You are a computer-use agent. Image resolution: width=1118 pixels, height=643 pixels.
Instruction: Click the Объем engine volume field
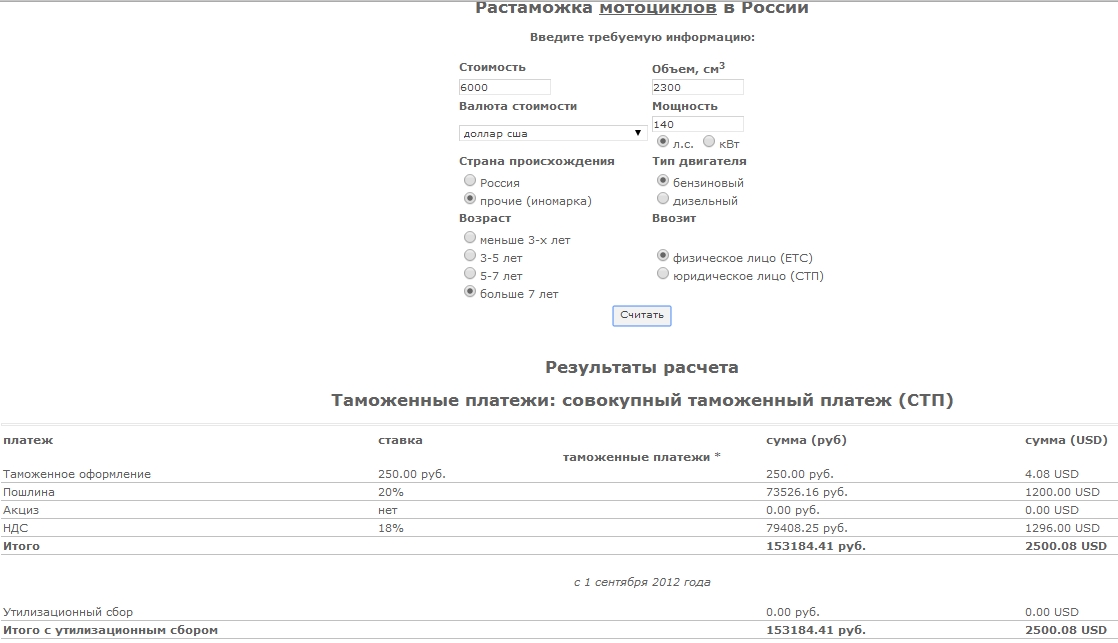[697, 87]
